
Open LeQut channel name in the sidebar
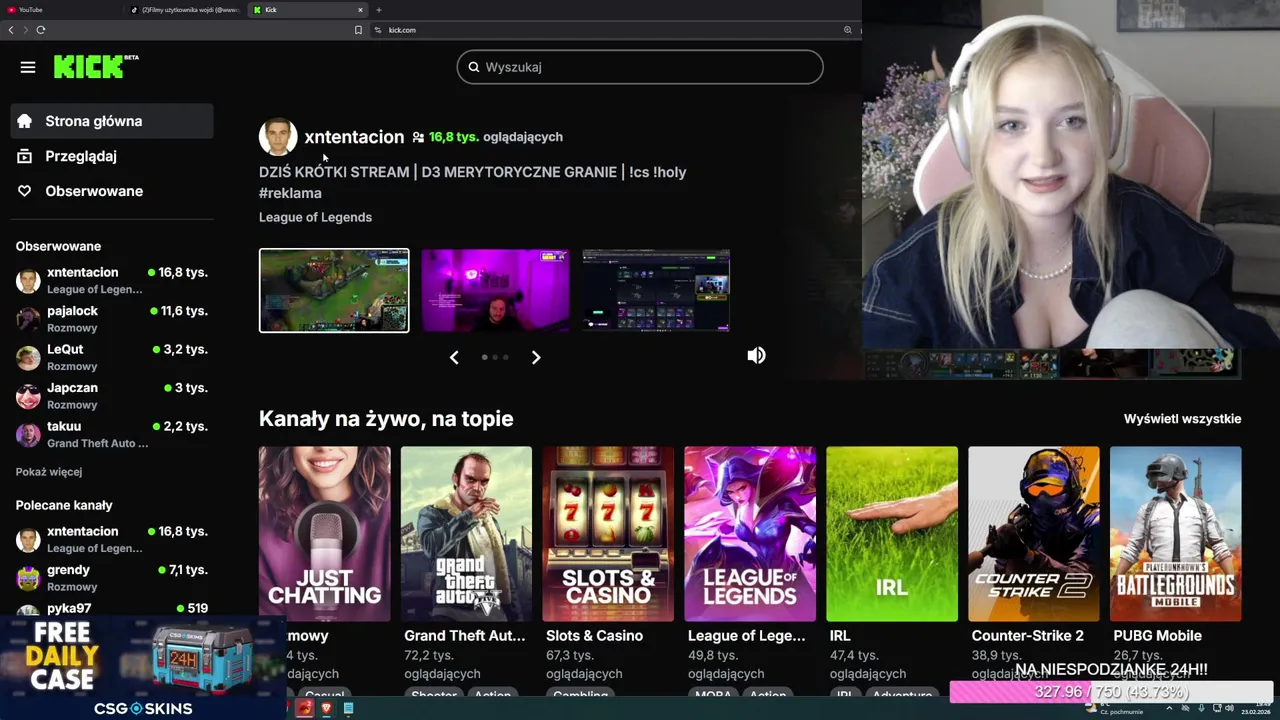pos(65,349)
